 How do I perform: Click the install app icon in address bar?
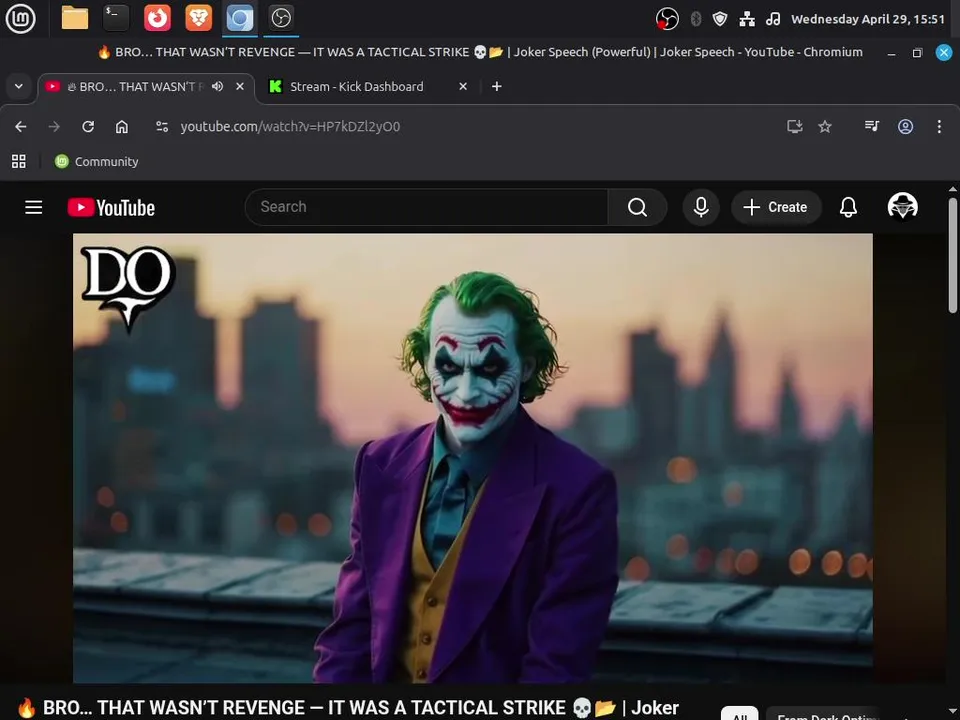(x=795, y=127)
